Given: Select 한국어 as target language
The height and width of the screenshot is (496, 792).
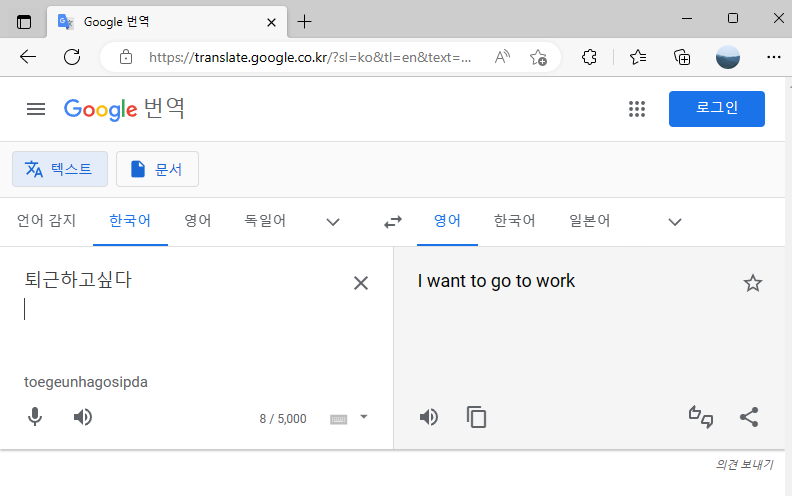Looking at the screenshot, I should [514, 221].
